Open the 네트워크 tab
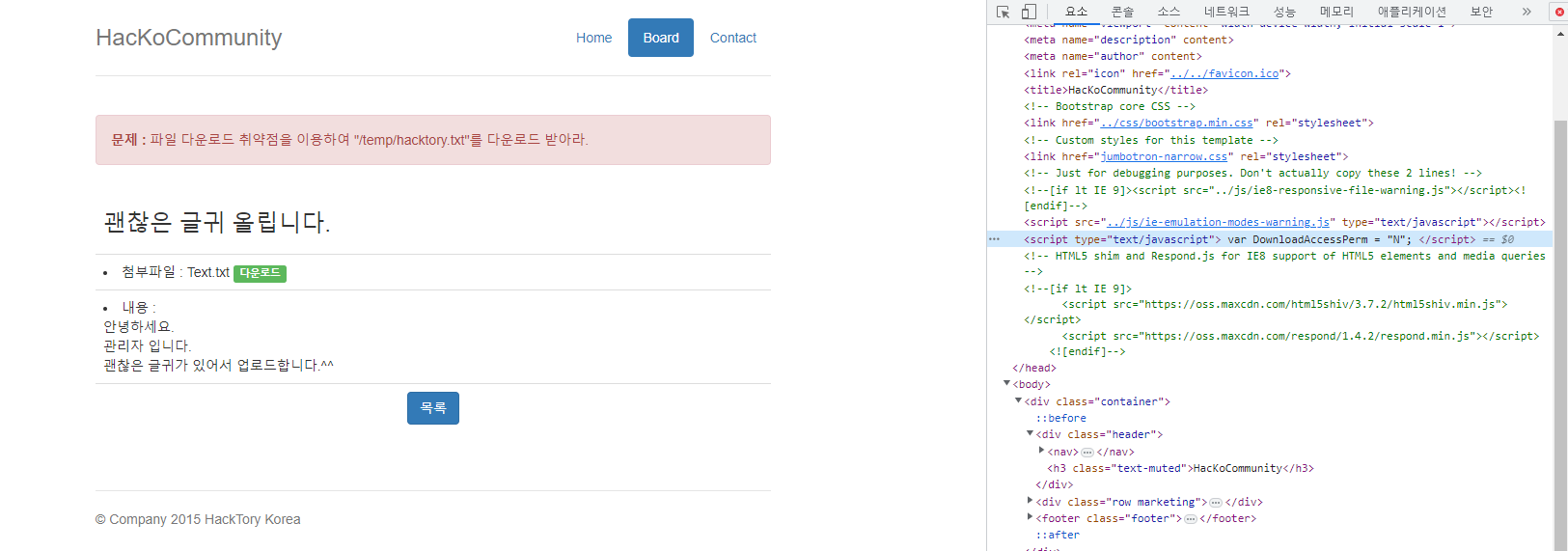 1226,12
